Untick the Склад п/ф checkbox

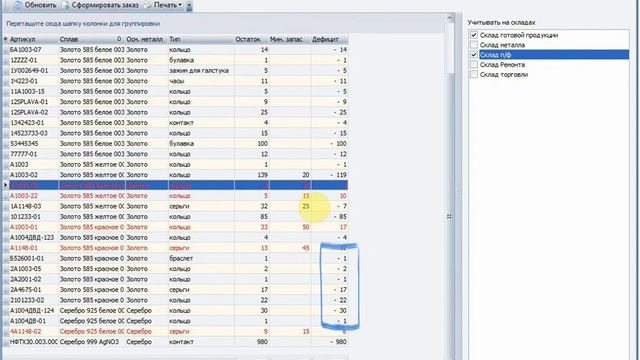point(474,55)
